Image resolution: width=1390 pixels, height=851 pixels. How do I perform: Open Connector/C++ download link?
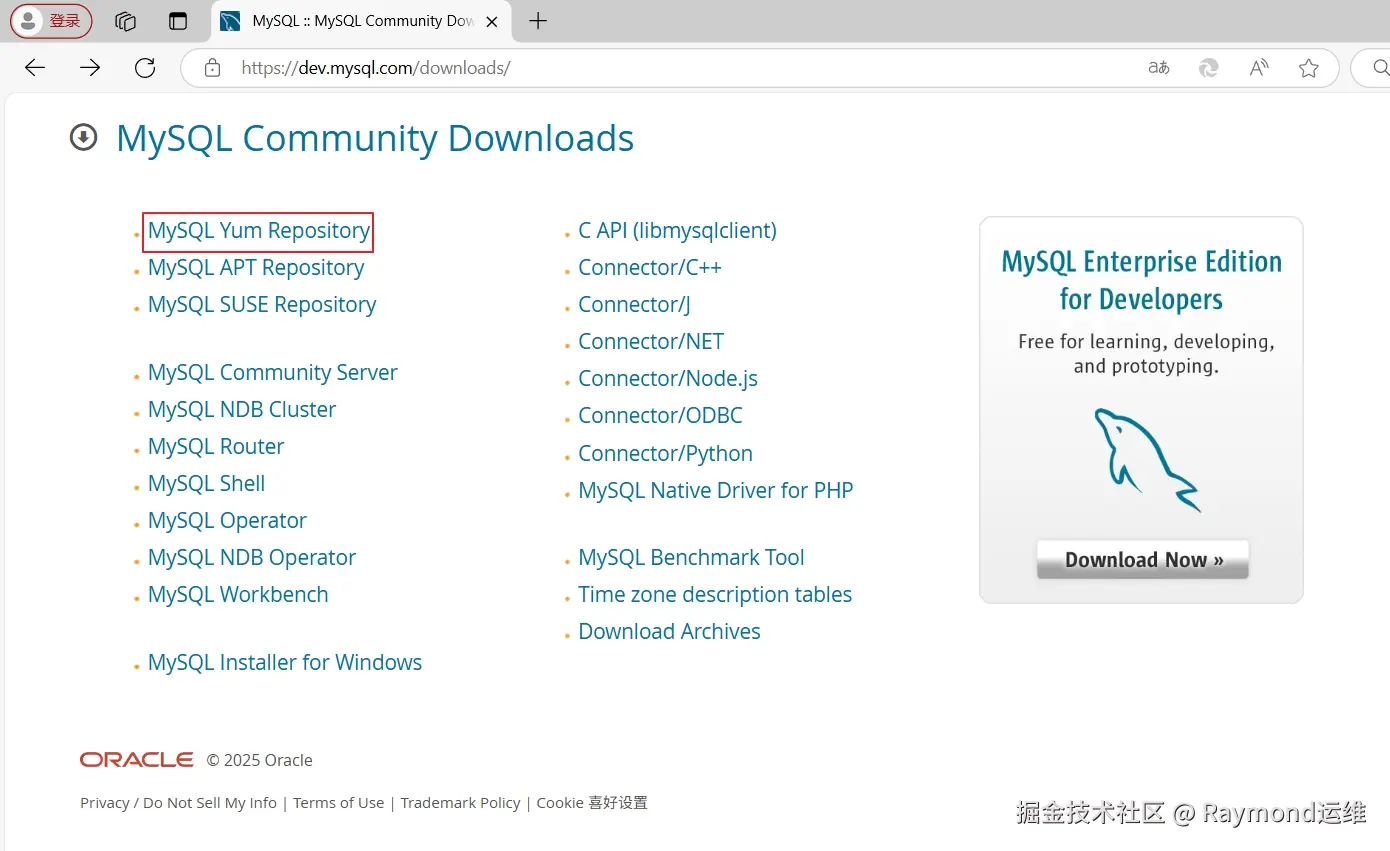650,268
